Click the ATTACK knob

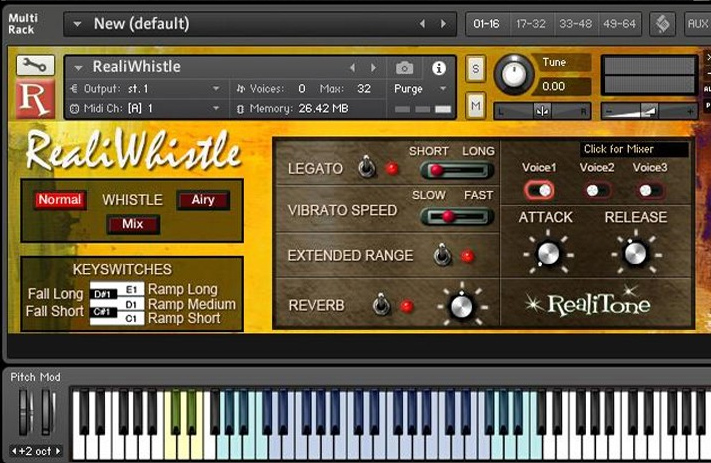click(x=548, y=253)
